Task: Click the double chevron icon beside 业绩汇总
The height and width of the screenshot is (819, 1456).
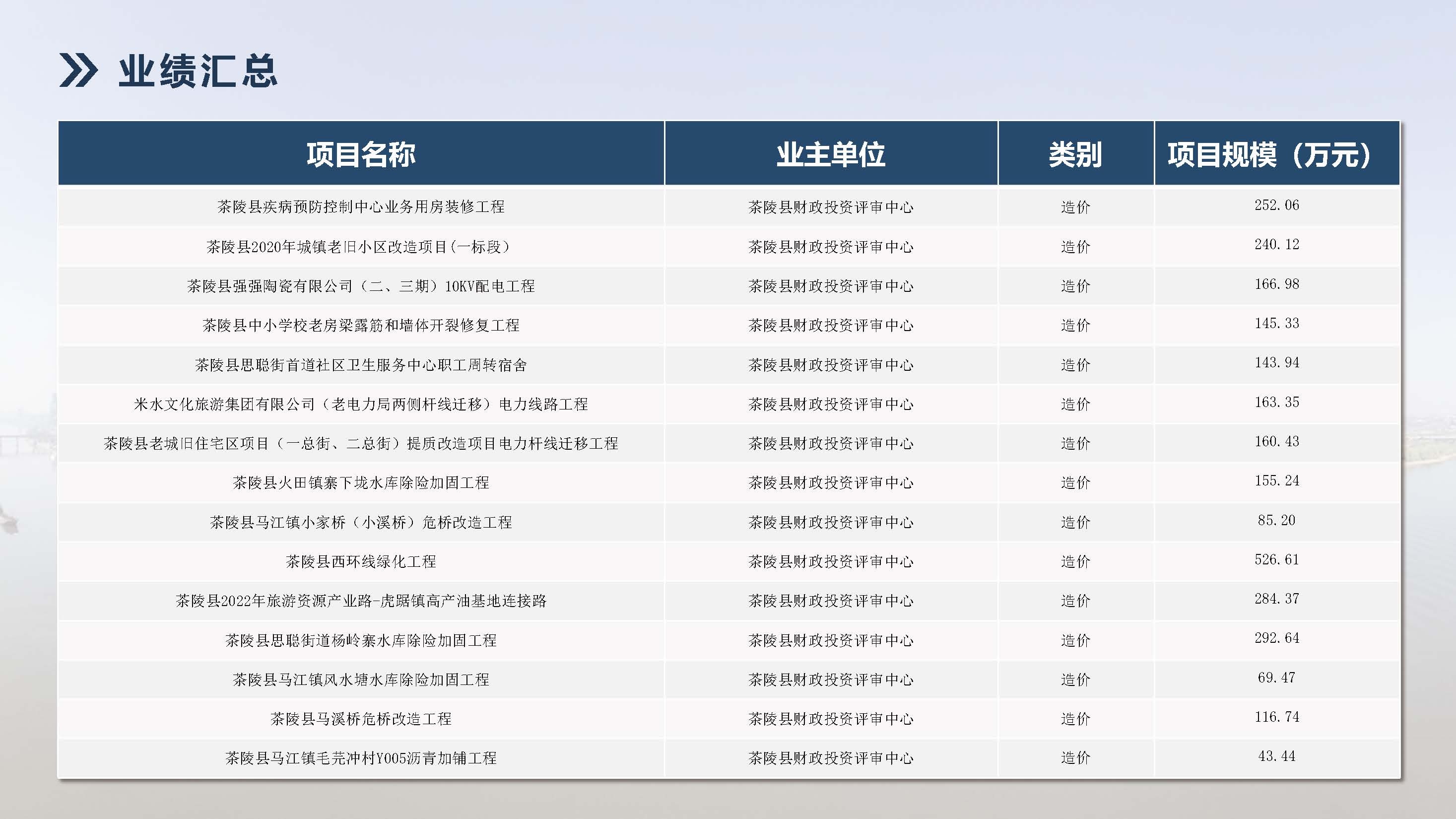Action: point(78,70)
